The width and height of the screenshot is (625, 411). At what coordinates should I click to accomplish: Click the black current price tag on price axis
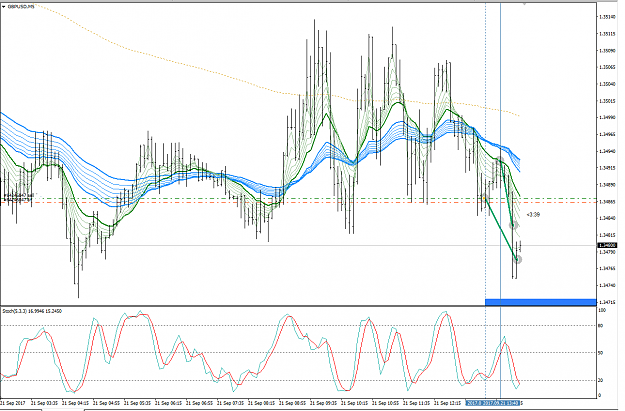click(x=607, y=246)
